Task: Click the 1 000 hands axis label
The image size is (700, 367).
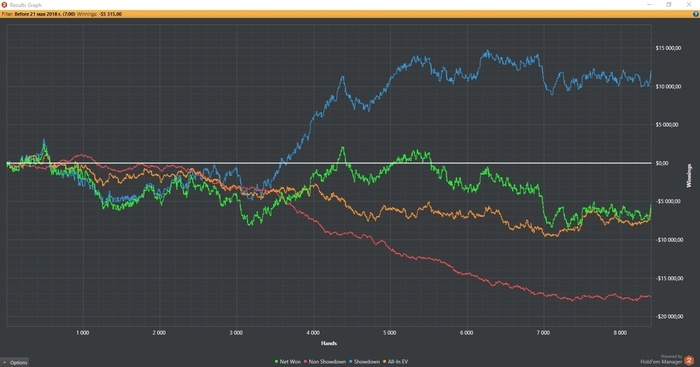Action: (x=83, y=333)
